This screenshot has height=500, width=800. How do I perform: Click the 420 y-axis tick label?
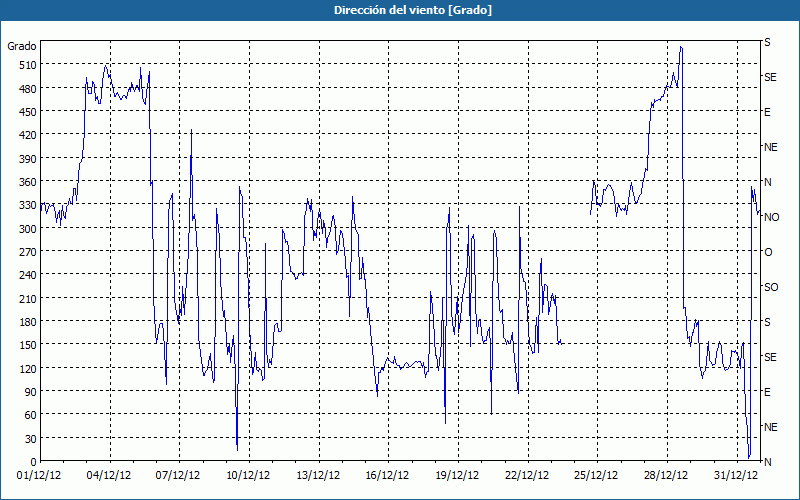coord(28,135)
